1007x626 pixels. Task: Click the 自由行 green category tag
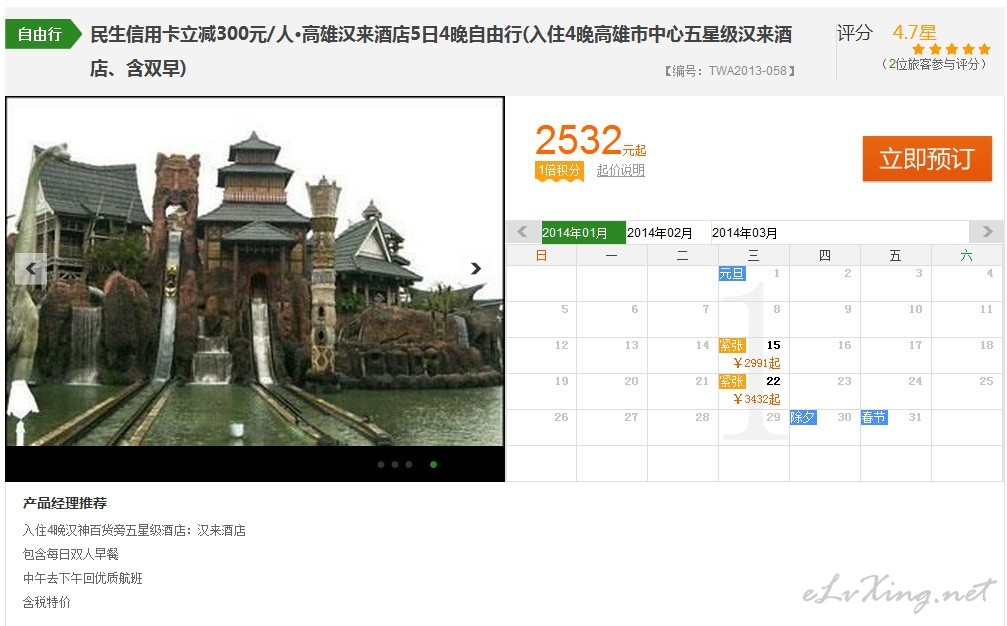point(43,34)
